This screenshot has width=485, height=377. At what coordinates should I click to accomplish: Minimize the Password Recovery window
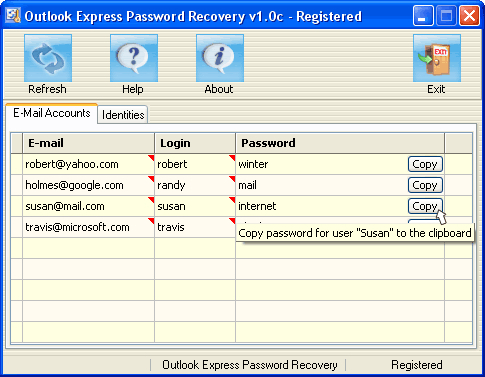[423, 15]
